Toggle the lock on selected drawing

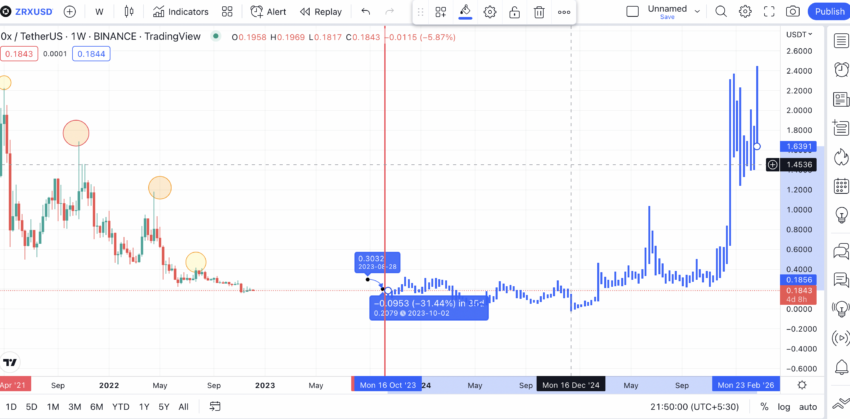[514, 12]
